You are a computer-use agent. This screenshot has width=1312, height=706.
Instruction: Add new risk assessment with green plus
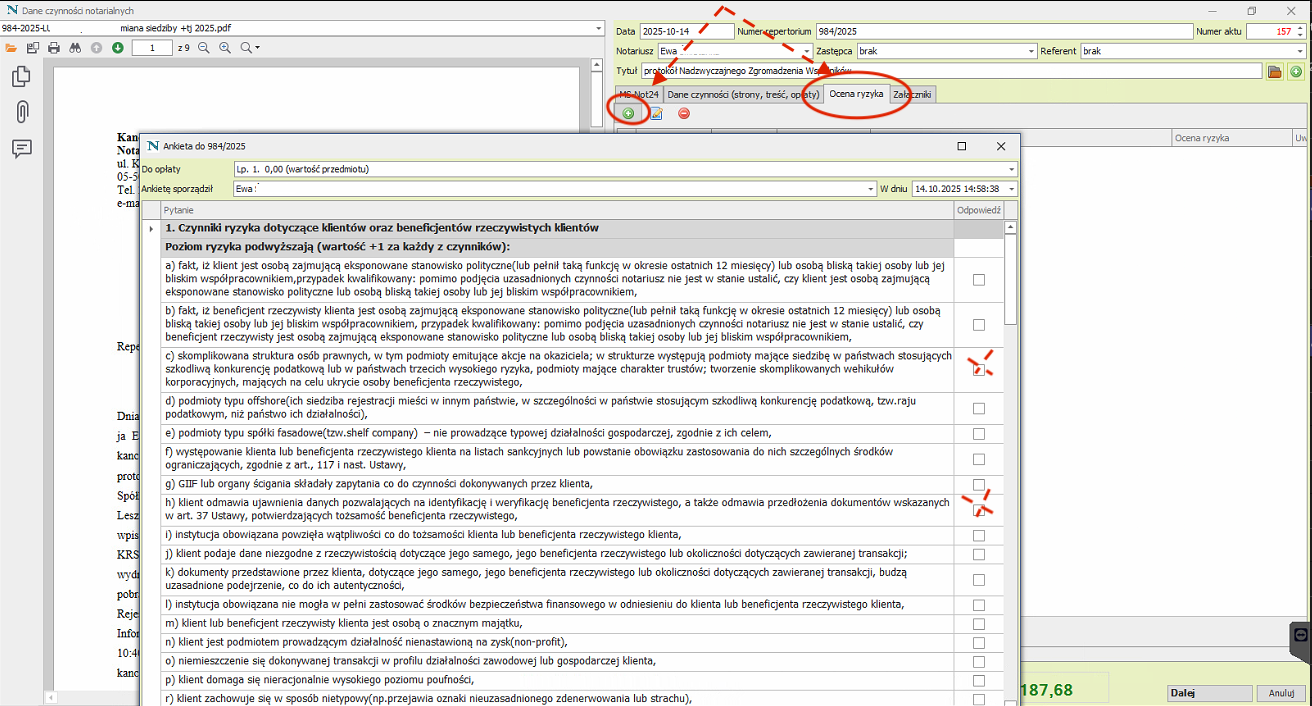click(628, 113)
